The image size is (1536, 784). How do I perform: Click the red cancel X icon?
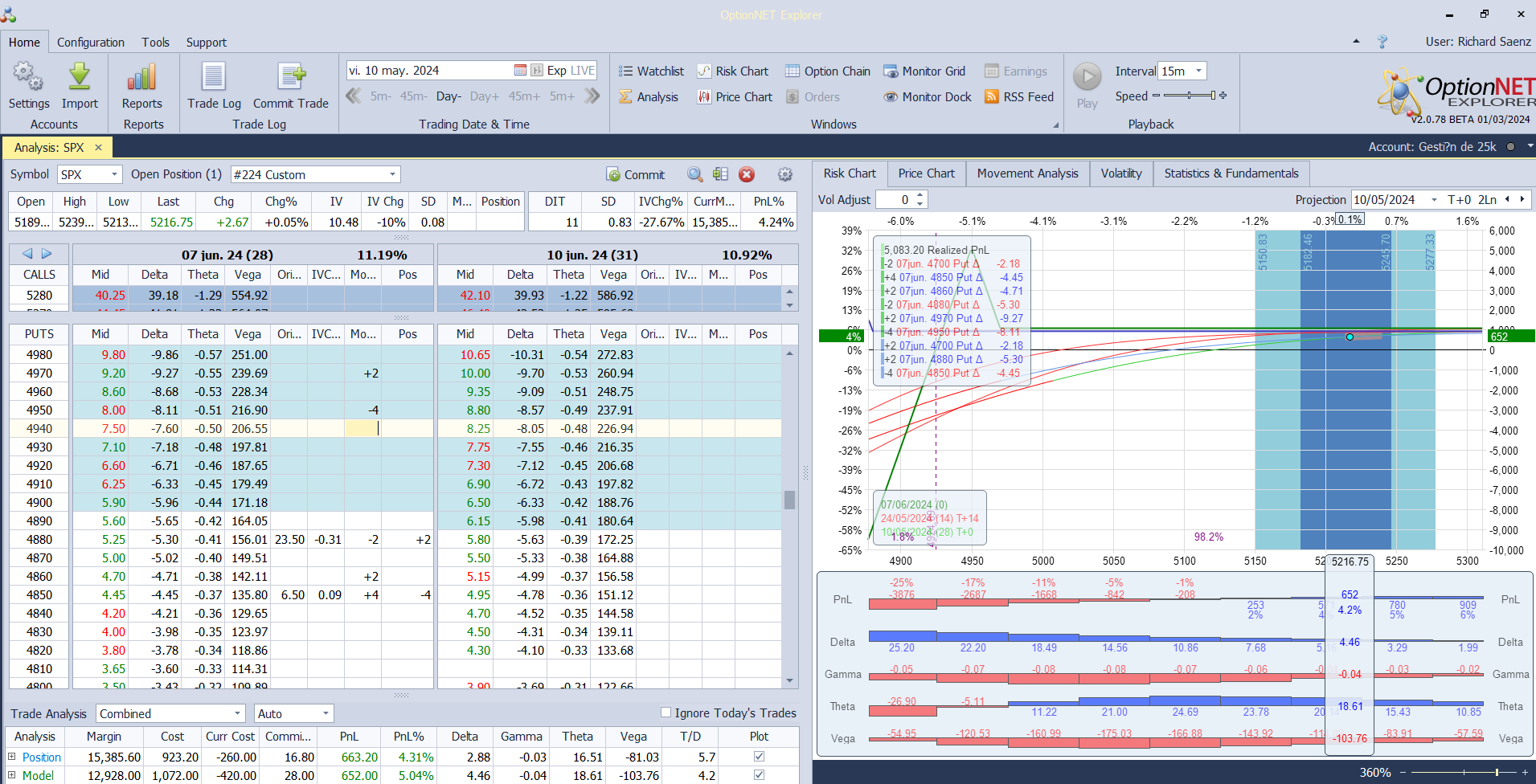click(x=747, y=174)
